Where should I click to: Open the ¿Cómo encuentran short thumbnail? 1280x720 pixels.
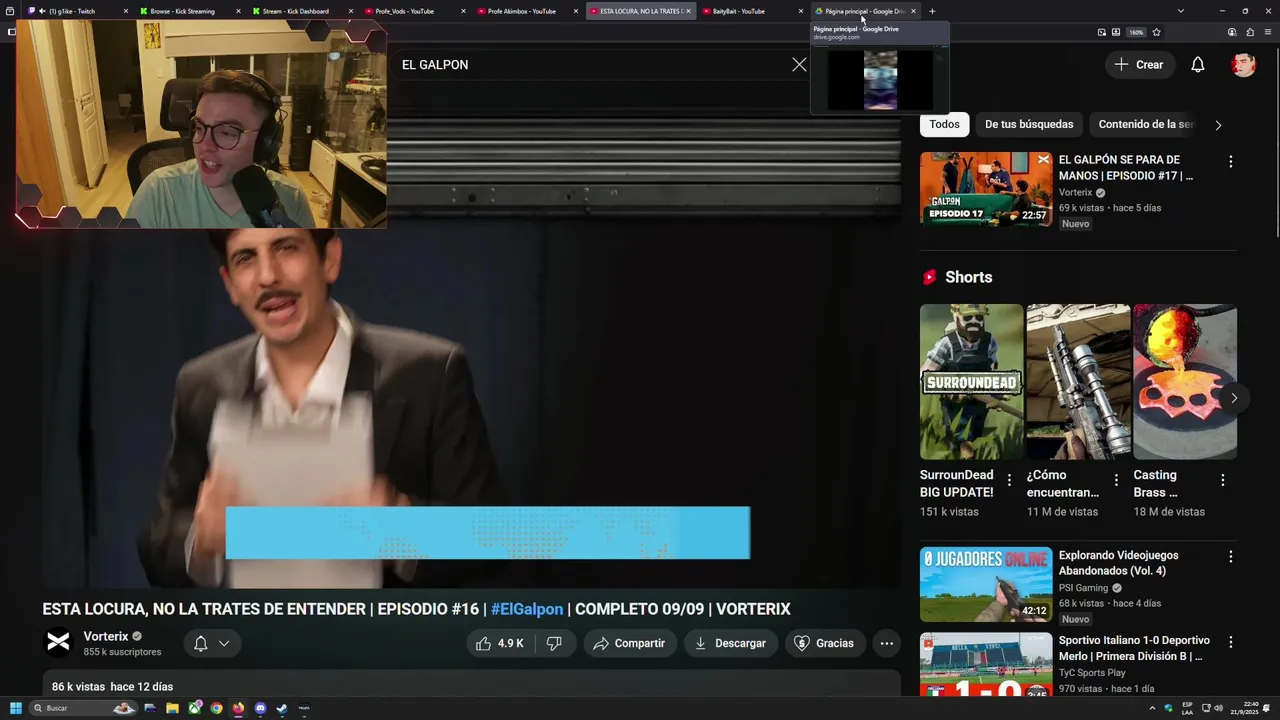pyautogui.click(x=1078, y=381)
